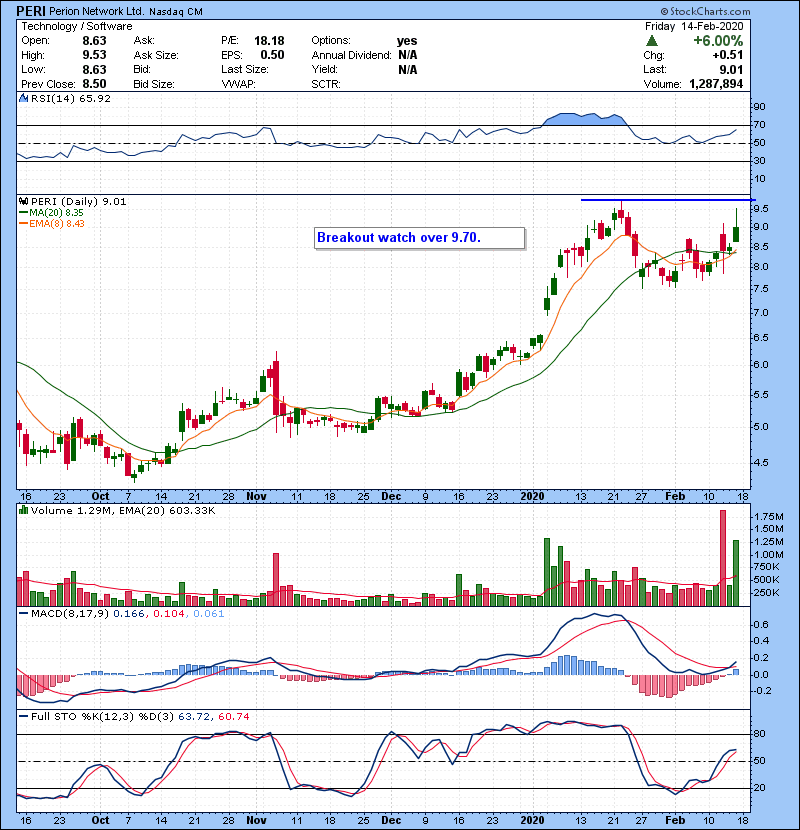
Task: Click the 80 tick on stochastic axis
Action: point(760,734)
